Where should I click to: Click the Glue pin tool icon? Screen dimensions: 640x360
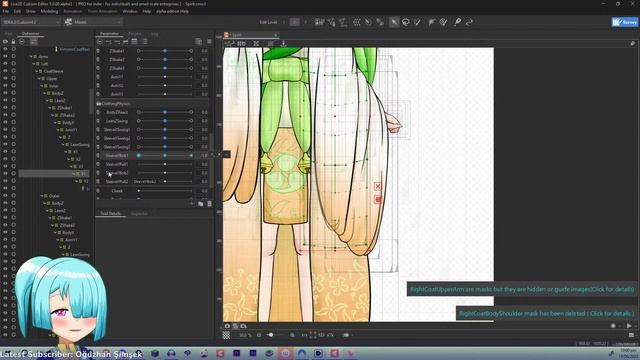click(x=458, y=22)
